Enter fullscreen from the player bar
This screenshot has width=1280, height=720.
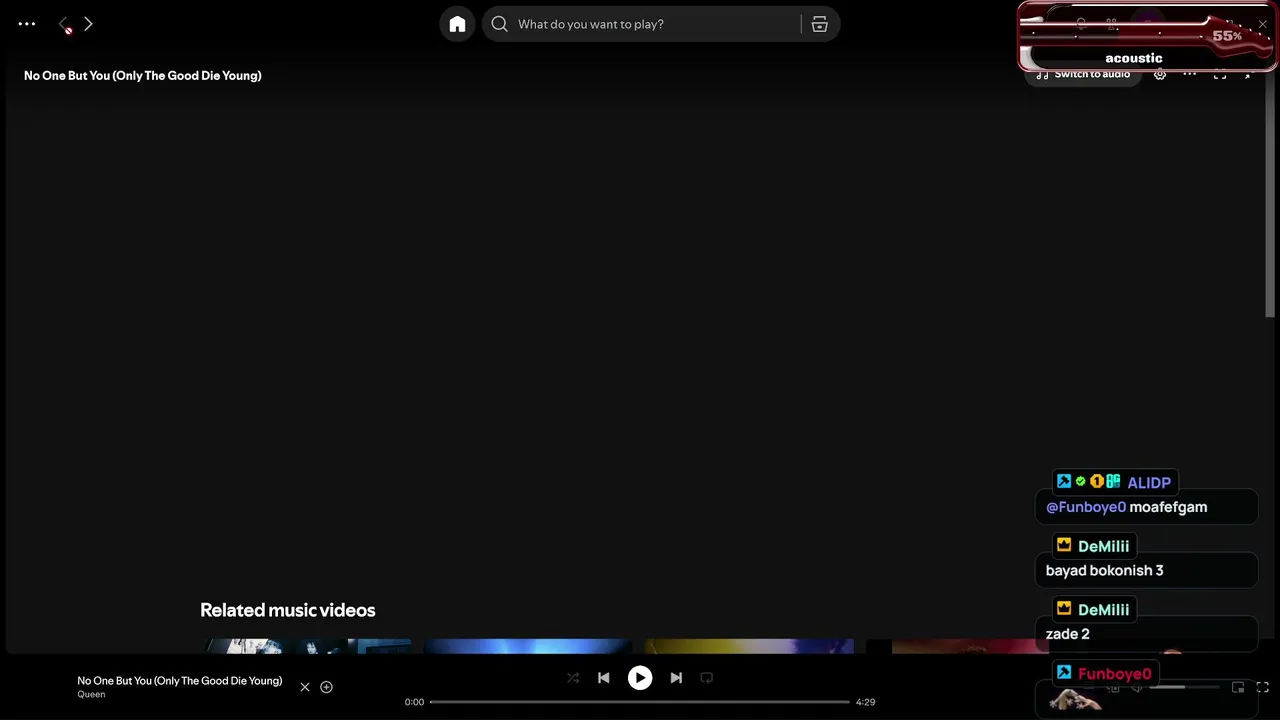click(1263, 688)
